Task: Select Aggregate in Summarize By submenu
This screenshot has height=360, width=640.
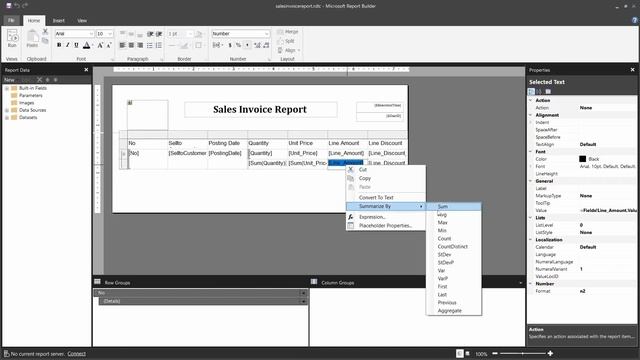Action: pos(453,311)
